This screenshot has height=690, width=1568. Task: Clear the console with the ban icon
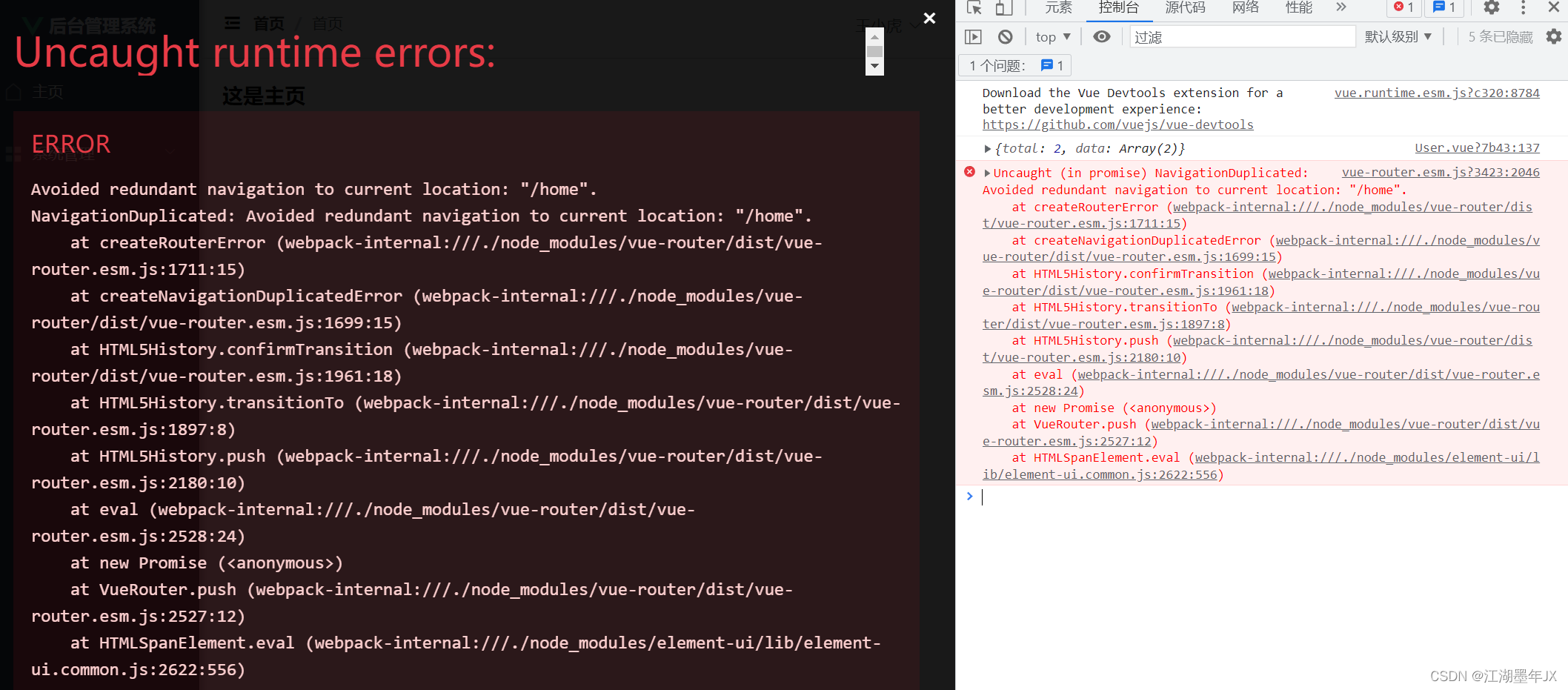pyautogui.click(x=1005, y=37)
